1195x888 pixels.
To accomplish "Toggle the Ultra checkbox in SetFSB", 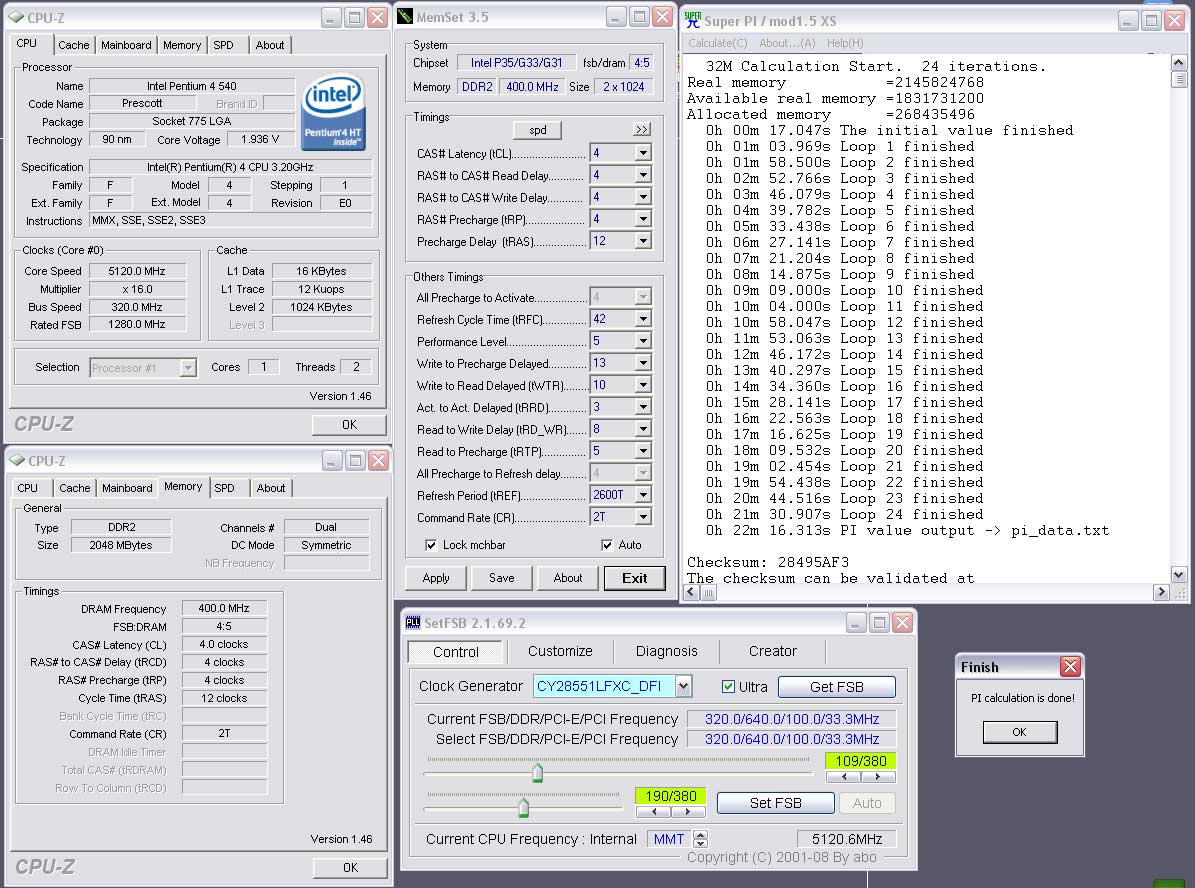I will point(728,687).
